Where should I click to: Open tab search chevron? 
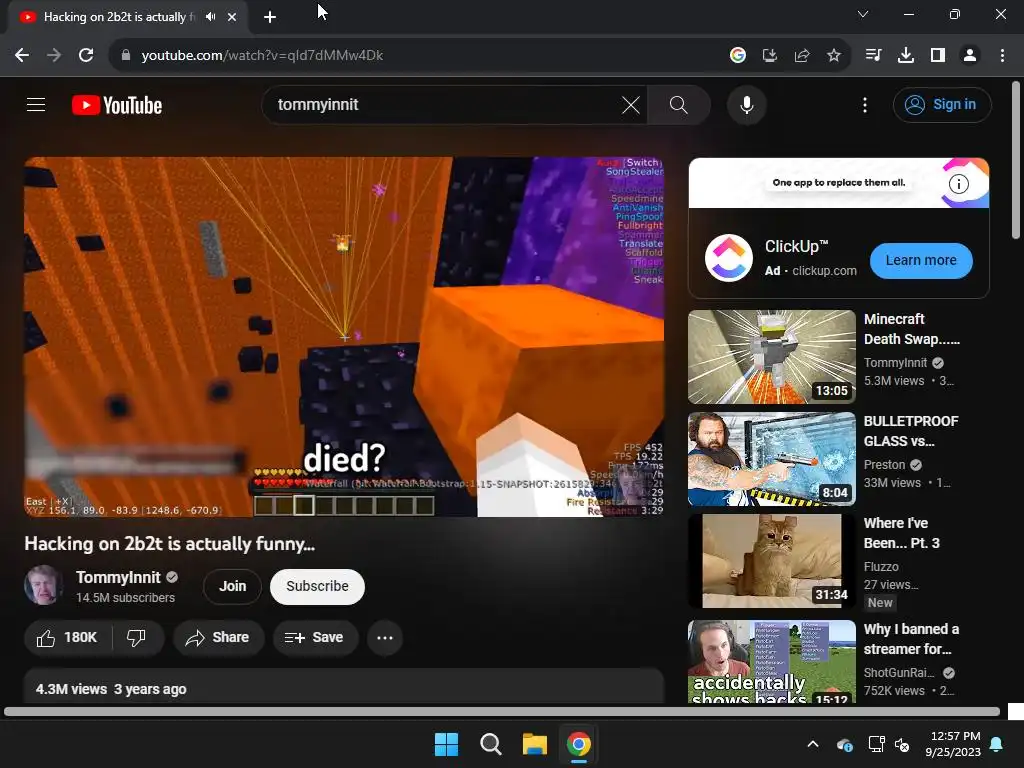coord(863,14)
